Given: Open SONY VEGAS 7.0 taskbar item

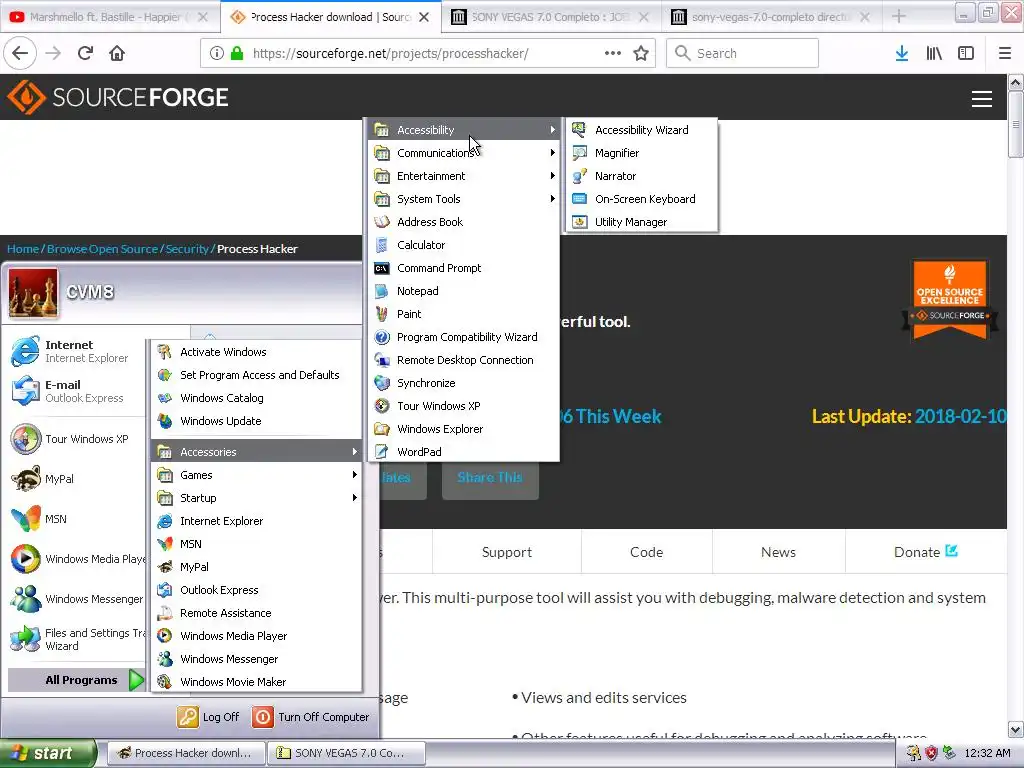Looking at the screenshot, I should coord(346,753).
